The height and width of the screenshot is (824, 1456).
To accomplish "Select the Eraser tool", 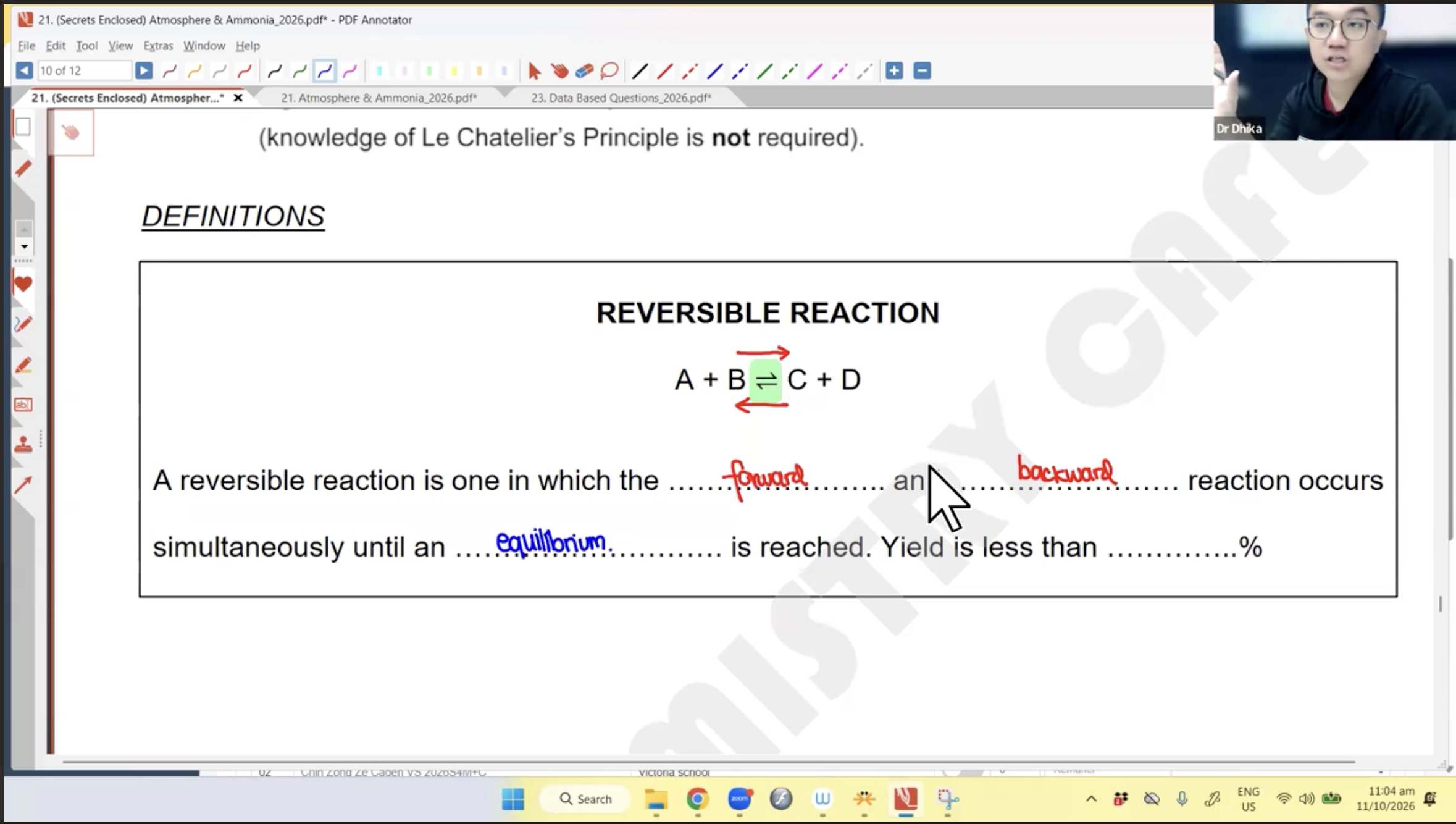I will coord(584,71).
